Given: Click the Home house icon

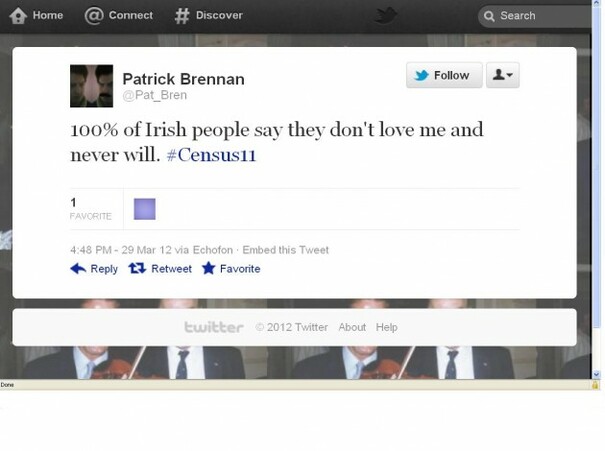Looking at the screenshot, I should pos(18,16).
